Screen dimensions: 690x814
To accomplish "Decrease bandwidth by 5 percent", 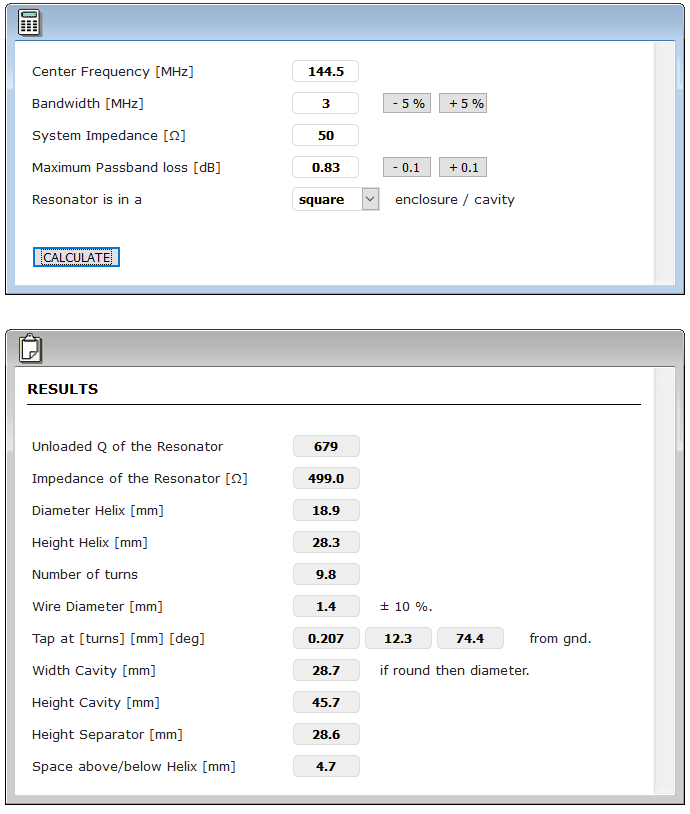I will (x=407, y=103).
